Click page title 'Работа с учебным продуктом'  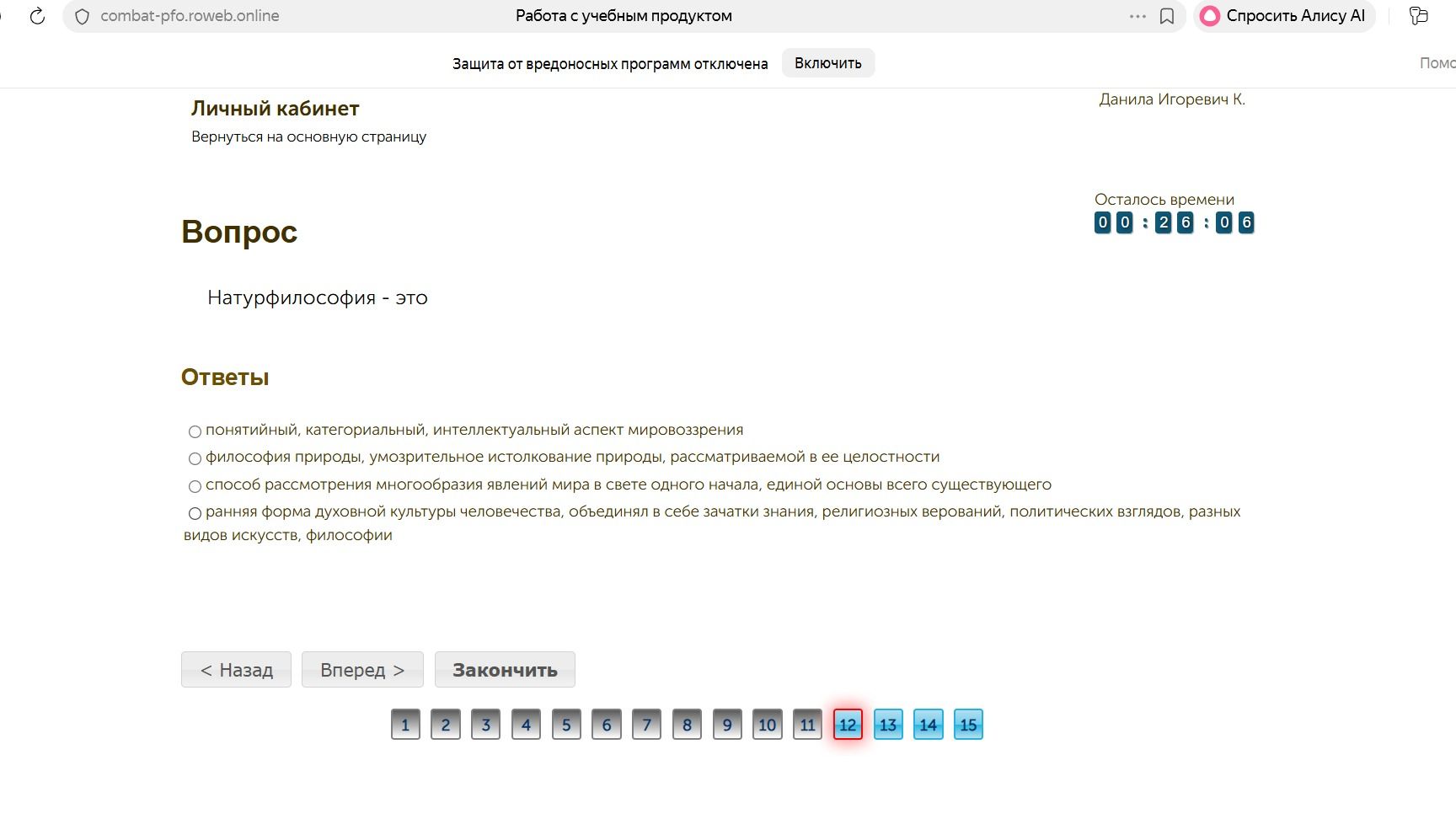624,16
